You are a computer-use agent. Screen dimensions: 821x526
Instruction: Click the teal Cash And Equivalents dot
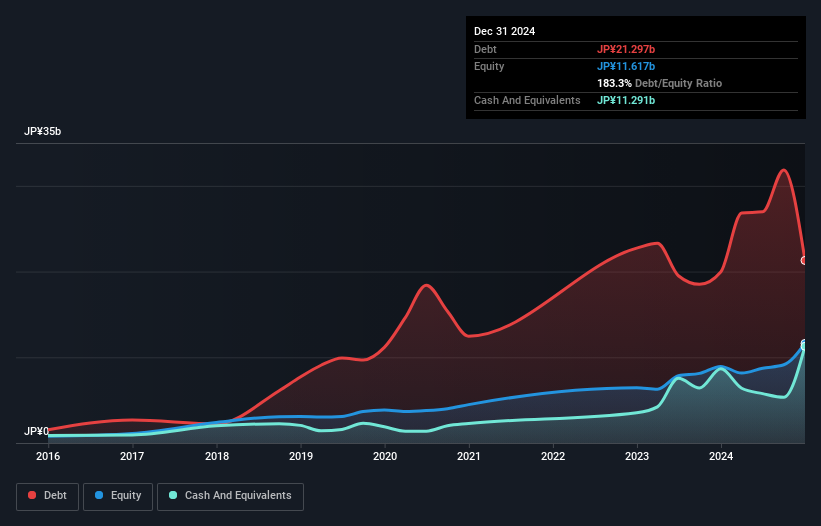click(x=173, y=495)
